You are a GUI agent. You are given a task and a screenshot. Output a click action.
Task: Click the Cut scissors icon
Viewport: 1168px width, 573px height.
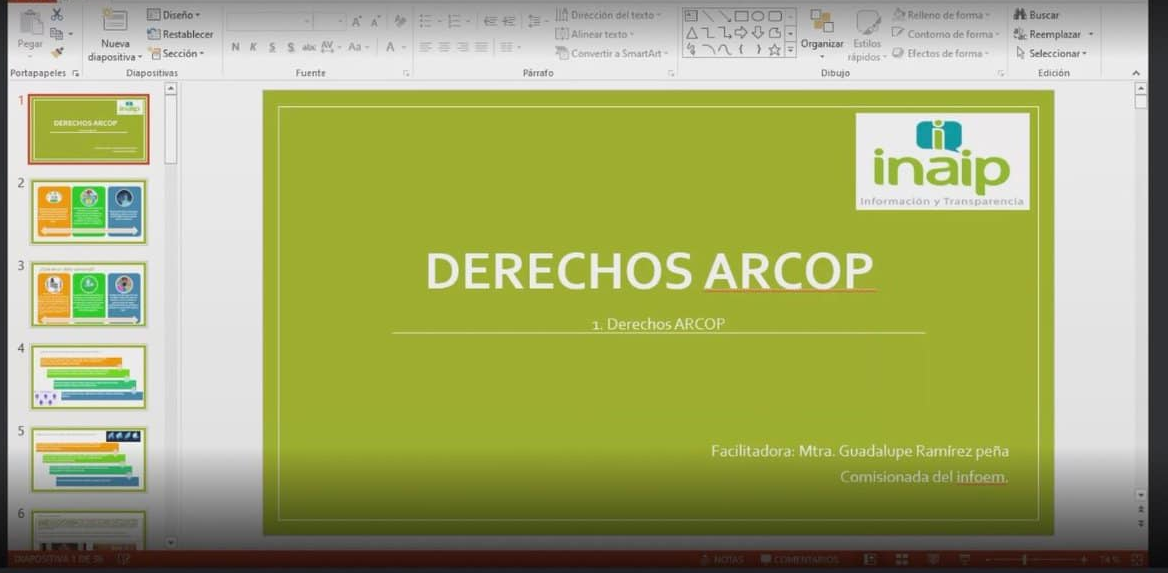click(57, 15)
